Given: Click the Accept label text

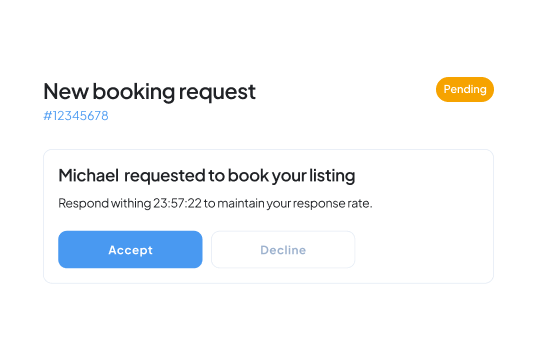Looking at the screenshot, I should coord(130,250).
